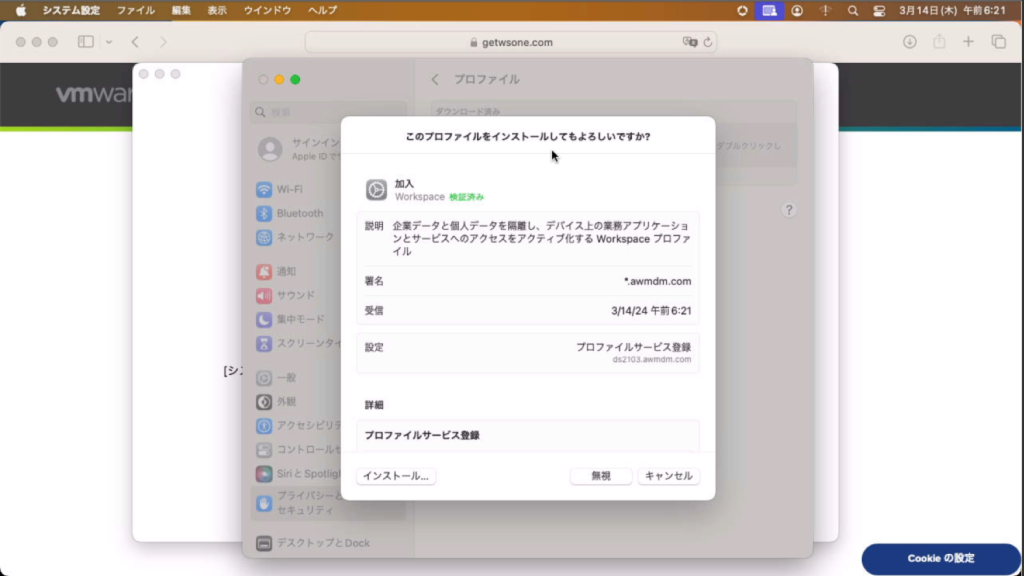The height and width of the screenshot is (576, 1024).
Task: Reload the Safari page
Action: [708, 42]
